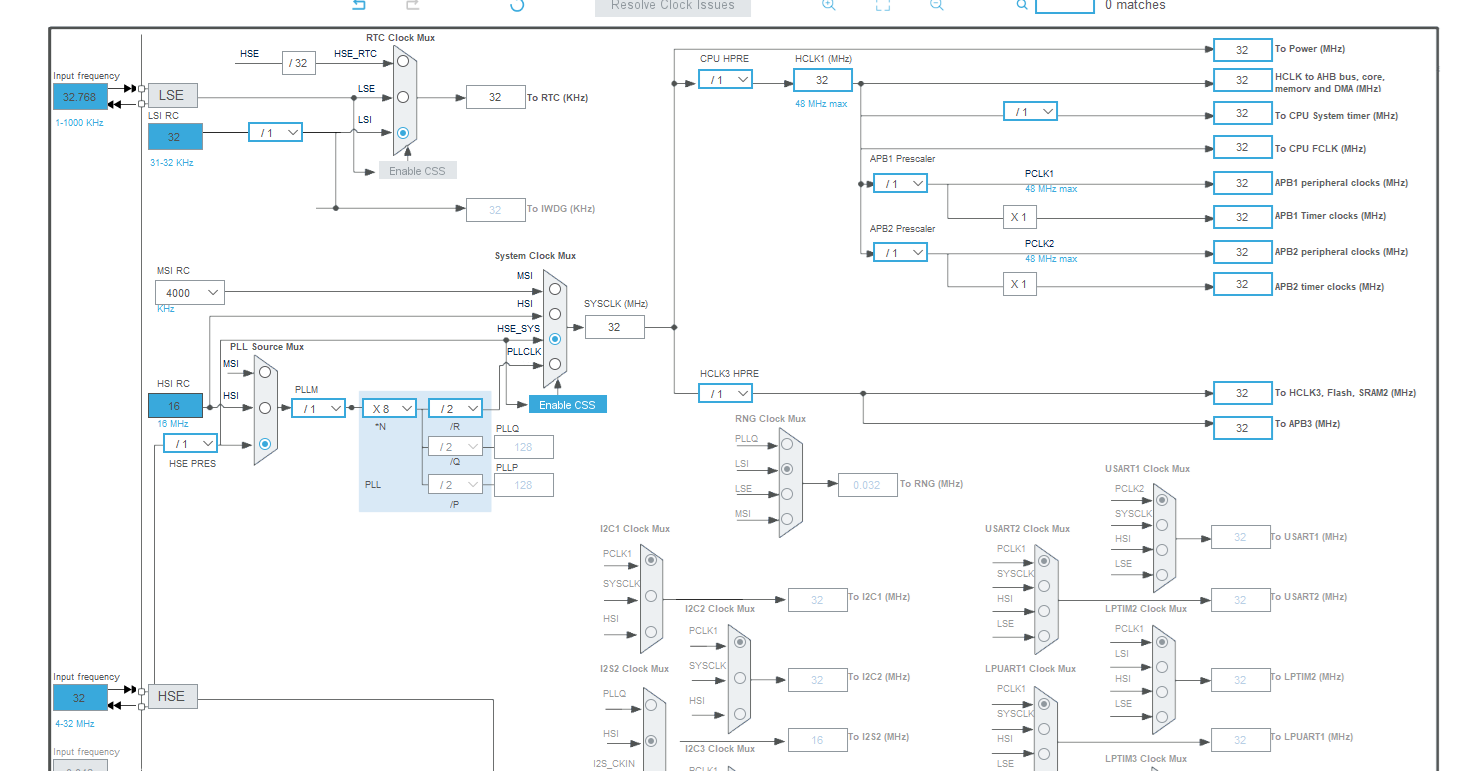Open the APB1 Prescaler dropdown
The width and height of the screenshot is (1469, 771).
[x=900, y=184]
